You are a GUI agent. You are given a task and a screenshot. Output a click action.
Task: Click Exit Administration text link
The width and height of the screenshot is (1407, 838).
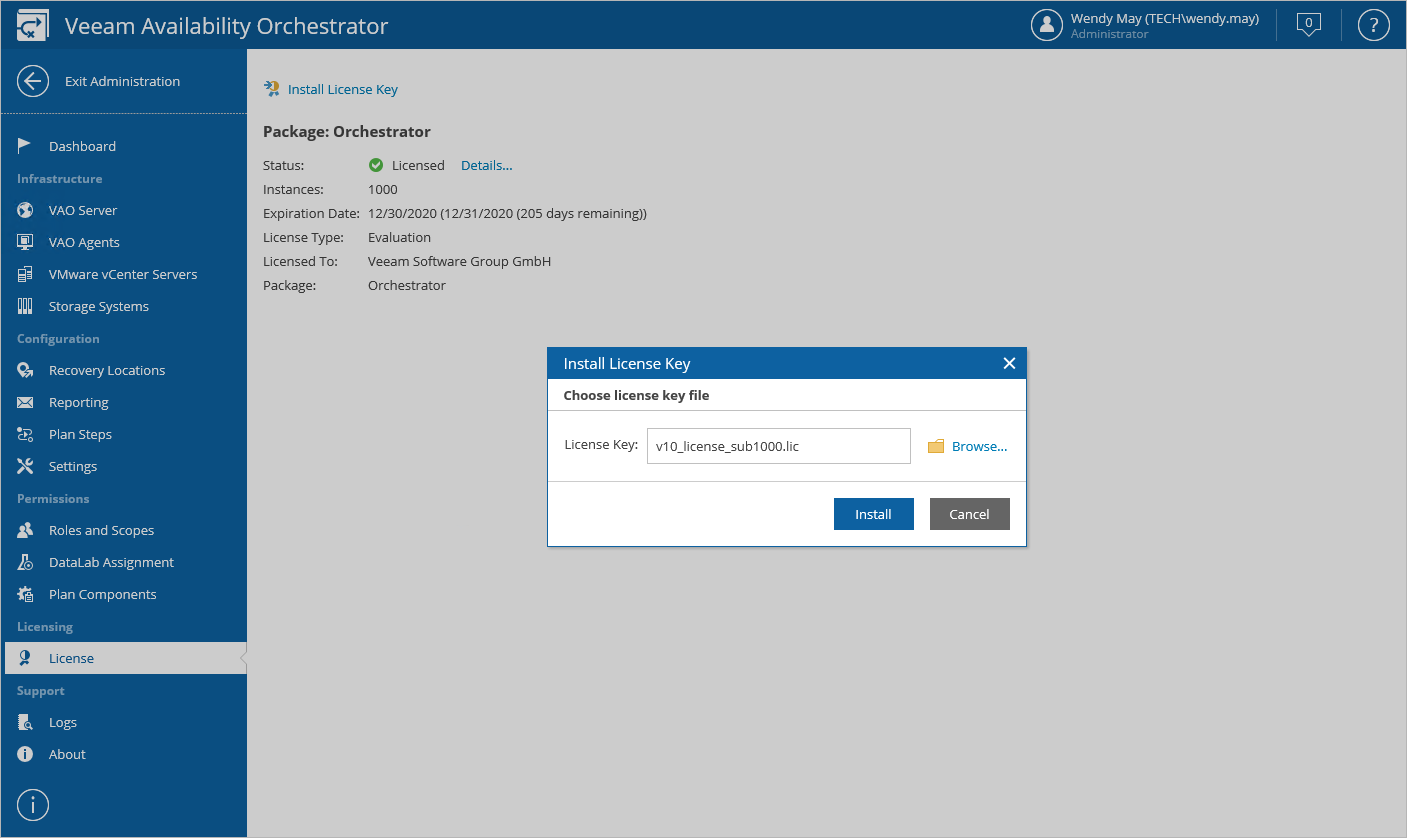tap(122, 82)
